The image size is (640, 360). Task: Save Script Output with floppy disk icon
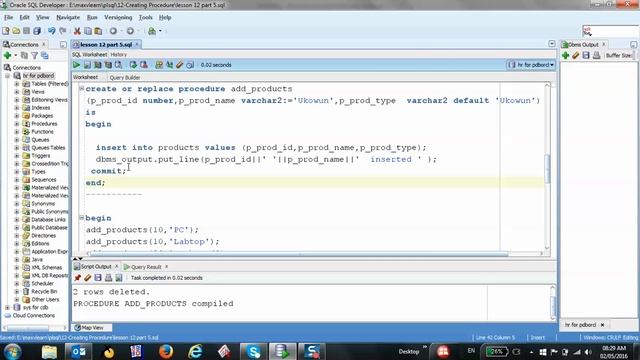click(98, 278)
